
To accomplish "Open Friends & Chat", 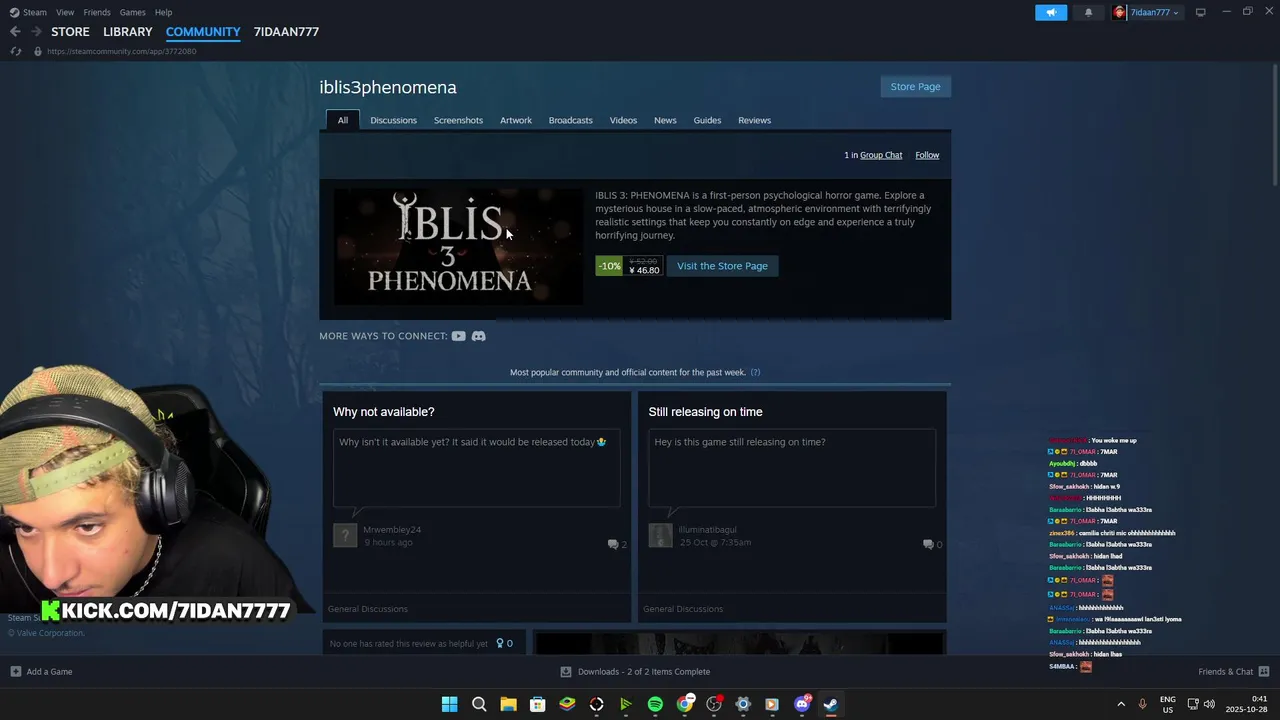I will click(1233, 671).
